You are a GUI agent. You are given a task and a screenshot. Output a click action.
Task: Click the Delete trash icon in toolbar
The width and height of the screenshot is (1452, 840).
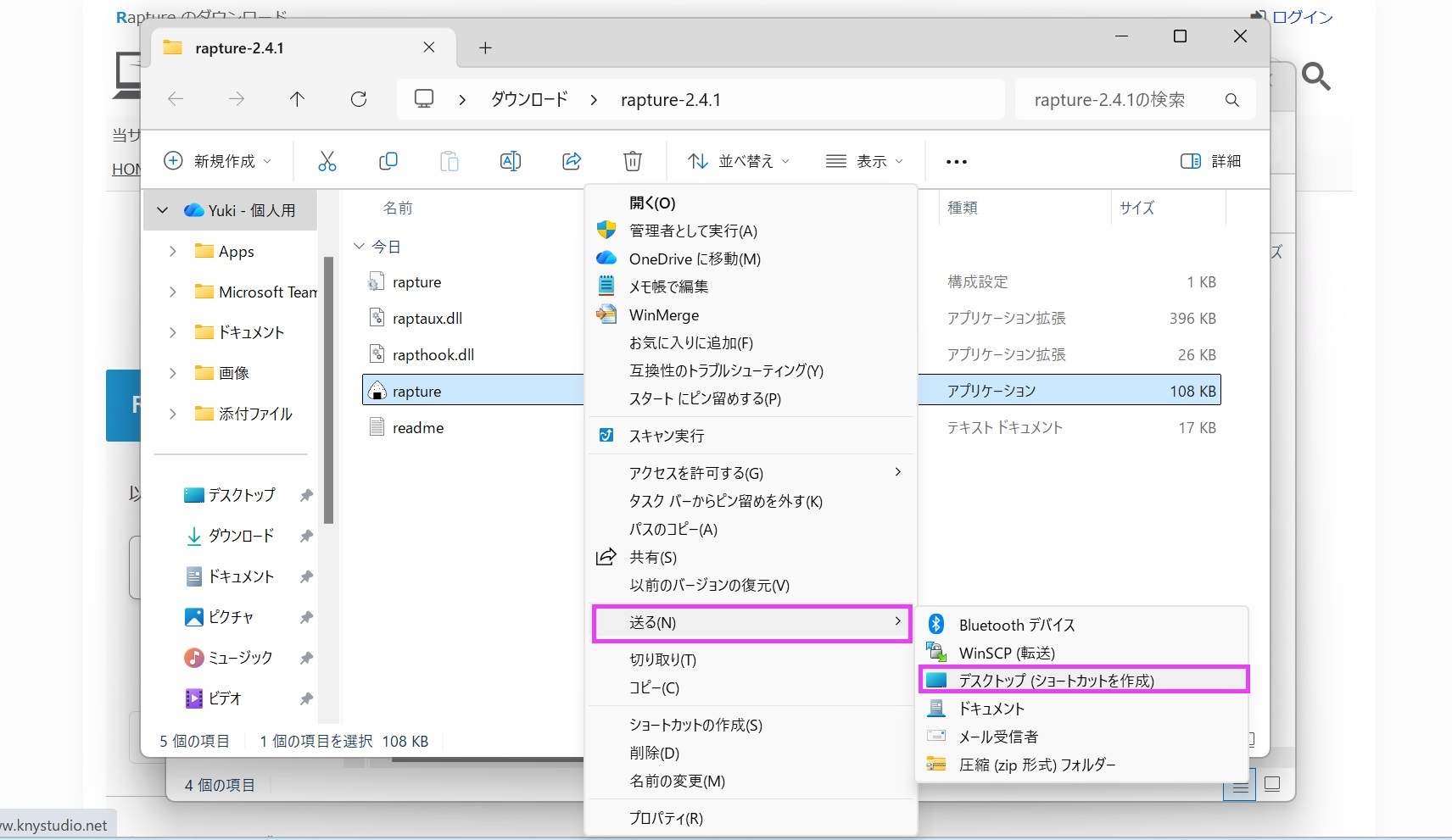tap(633, 161)
